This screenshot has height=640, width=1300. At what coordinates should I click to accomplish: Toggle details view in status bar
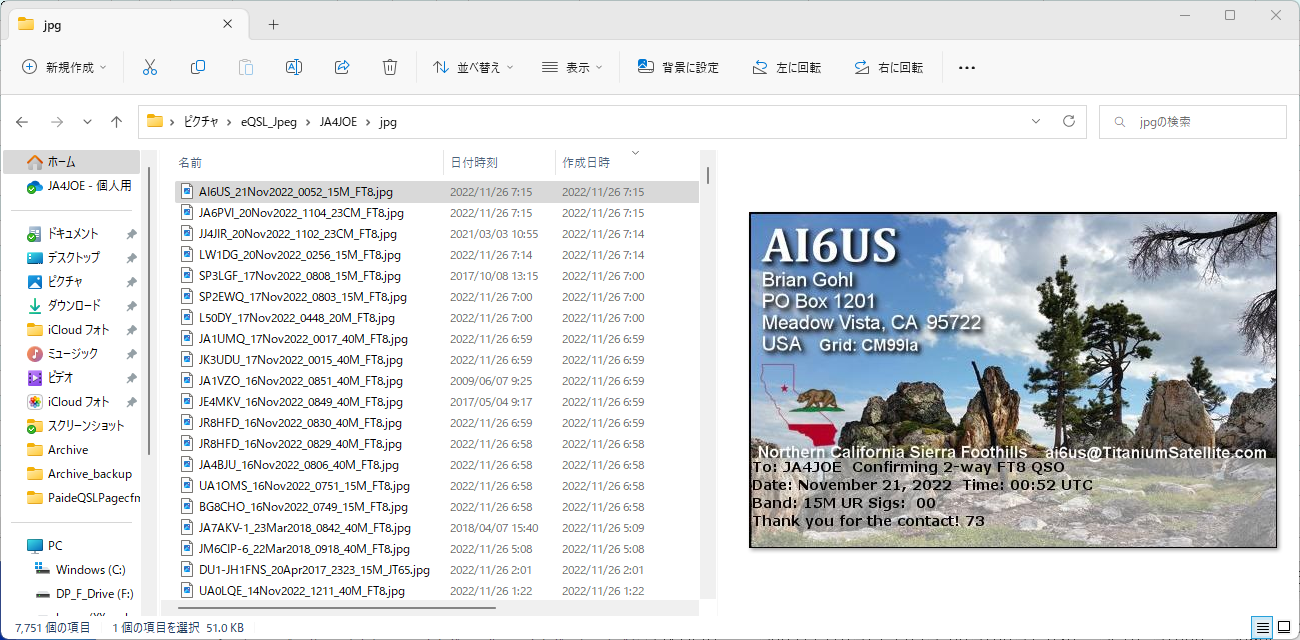[1261, 627]
